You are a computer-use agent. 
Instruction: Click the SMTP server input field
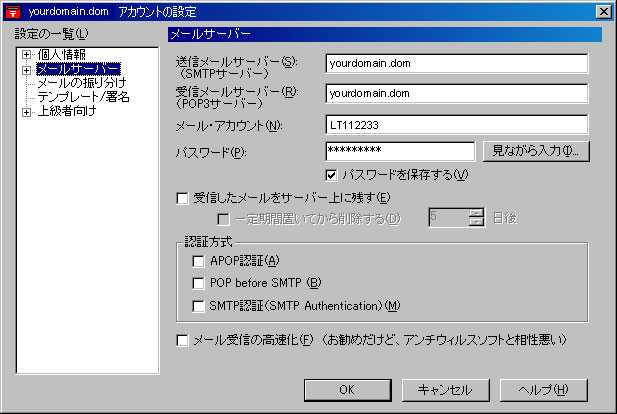tap(456, 63)
